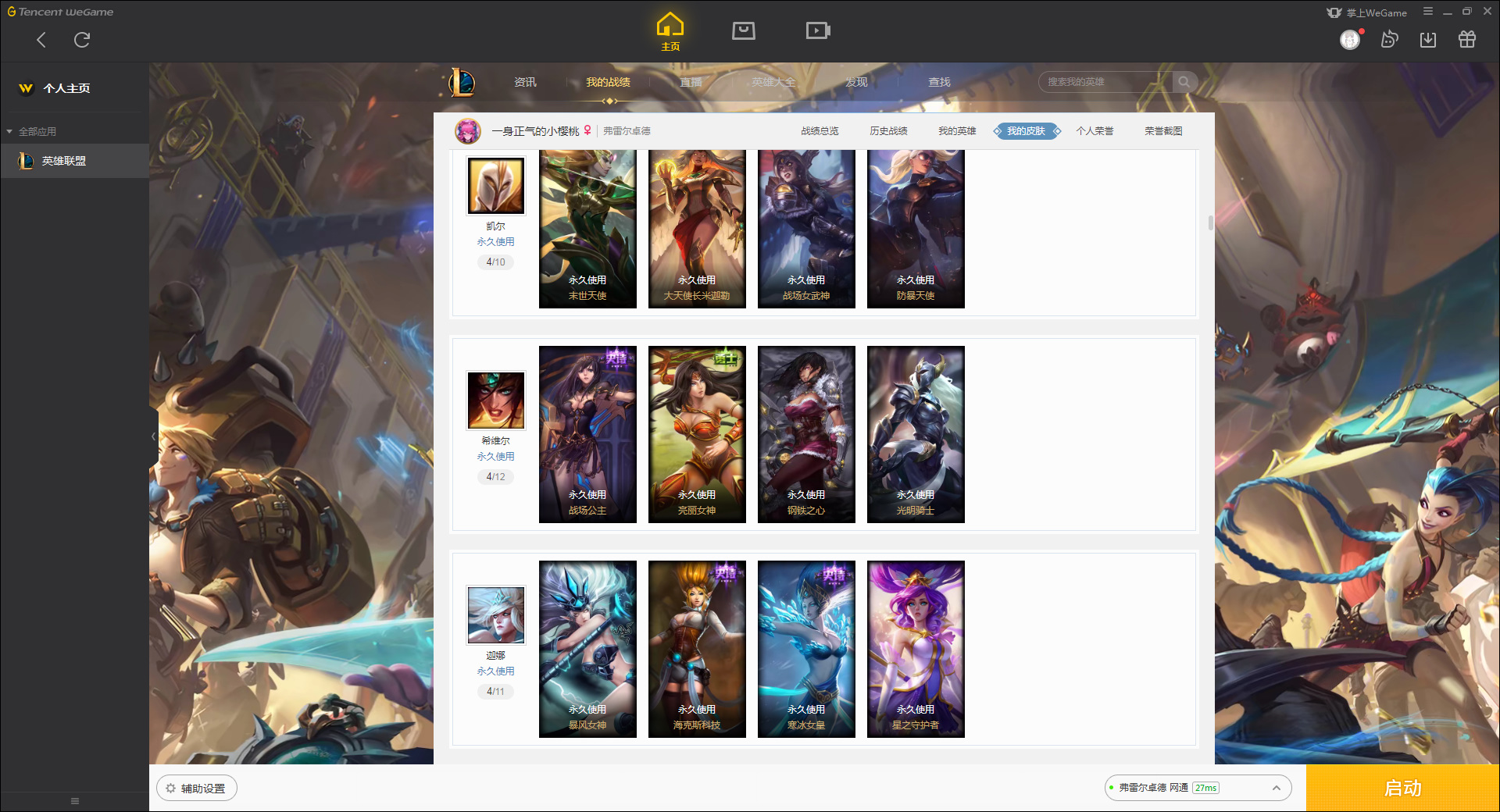Open 辅助设置 auxiliary settings button
The width and height of the screenshot is (1500, 812).
[x=197, y=789]
